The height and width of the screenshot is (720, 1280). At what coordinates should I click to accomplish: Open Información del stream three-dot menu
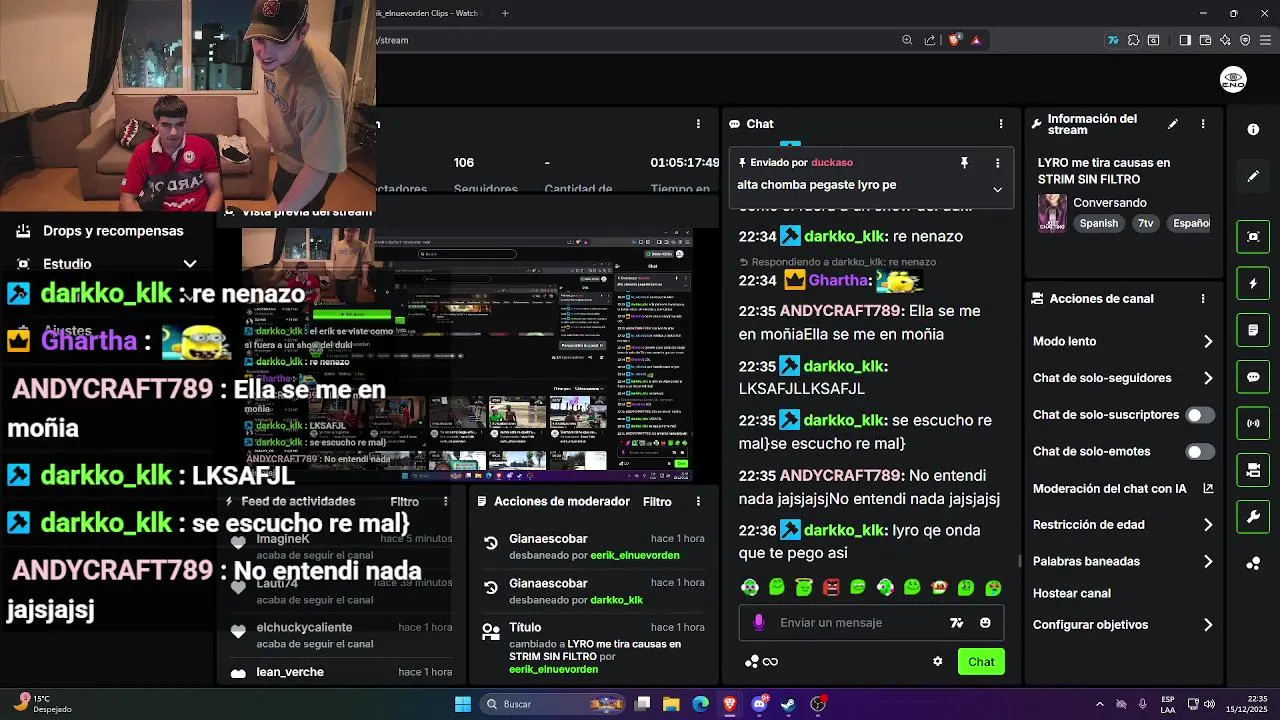tap(1203, 124)
